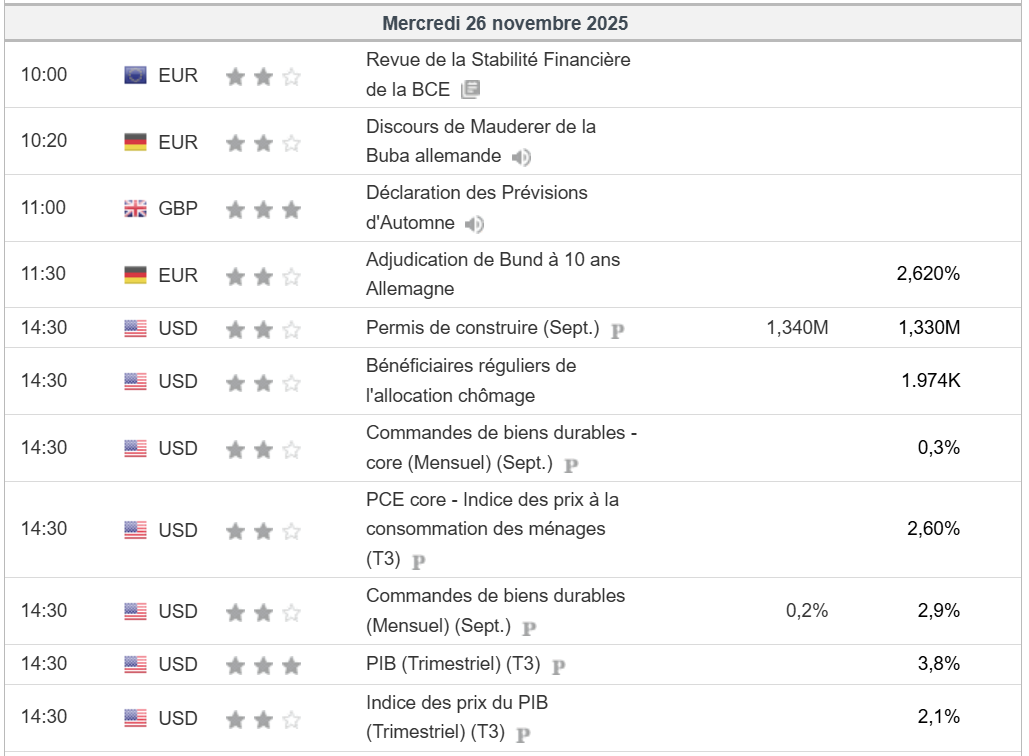Click the German flag in the 11:30 row

pos(135,275)
